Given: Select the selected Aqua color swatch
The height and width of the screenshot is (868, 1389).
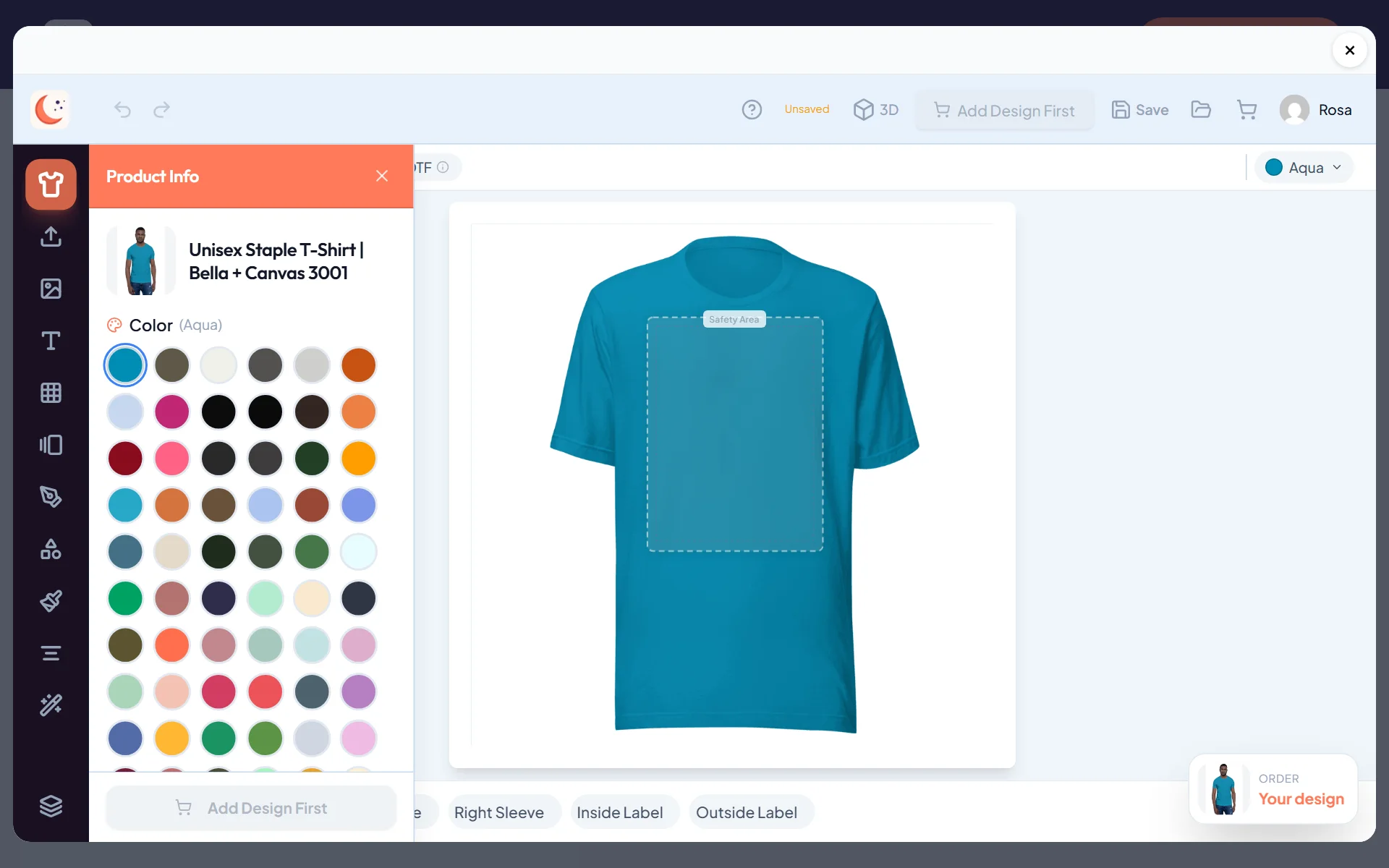Looking at the screenshot, I should 125,365.
